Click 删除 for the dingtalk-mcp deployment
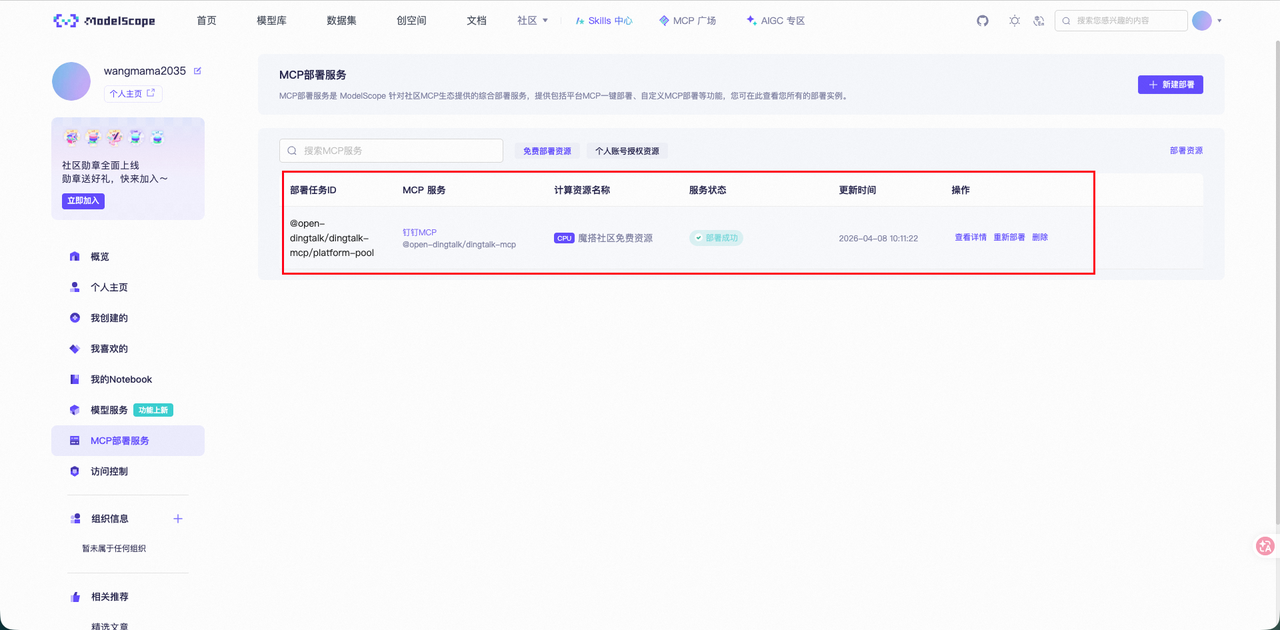Viewport: 1280px width, 630px height. pyautogui.click(x=1040, y=238)
